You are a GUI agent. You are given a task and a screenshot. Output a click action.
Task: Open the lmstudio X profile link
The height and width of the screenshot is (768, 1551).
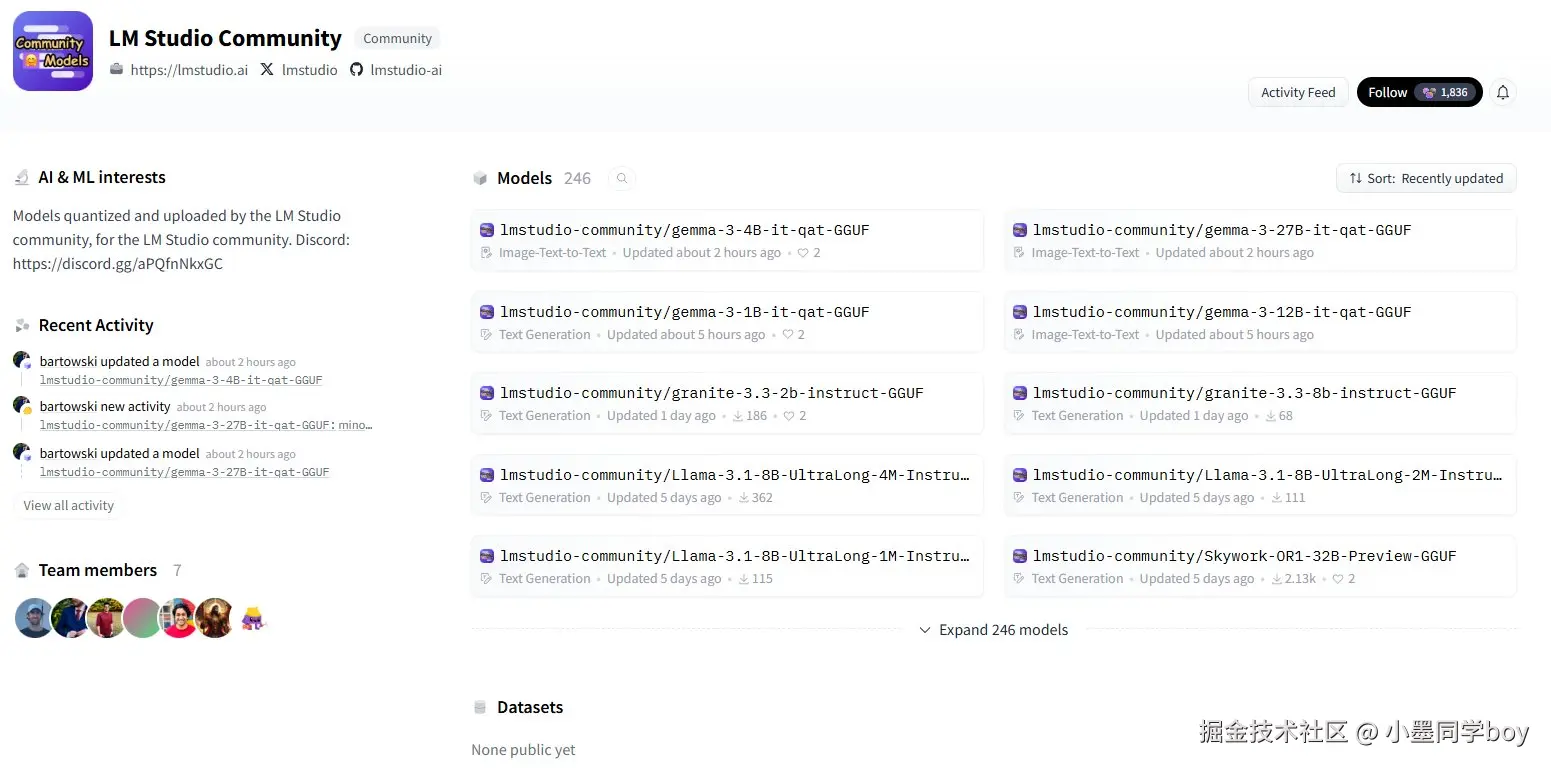pyautogui.click(x=310, y=70)
